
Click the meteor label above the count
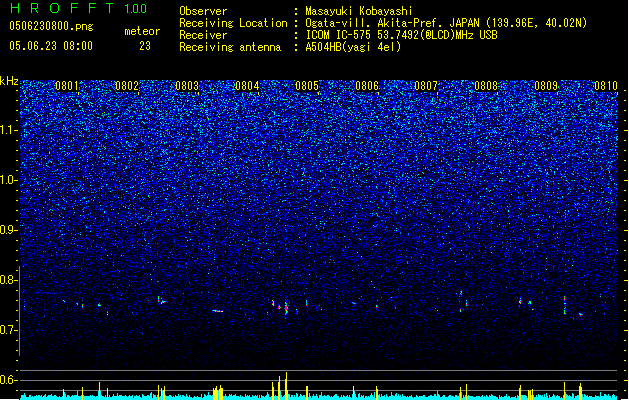[142, 31]
